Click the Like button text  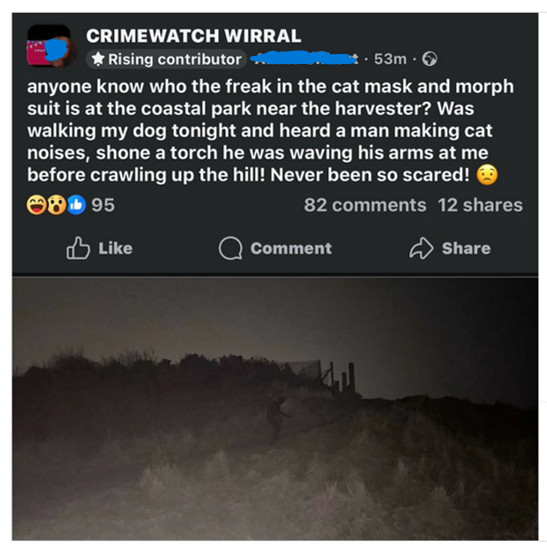(115, 249)
